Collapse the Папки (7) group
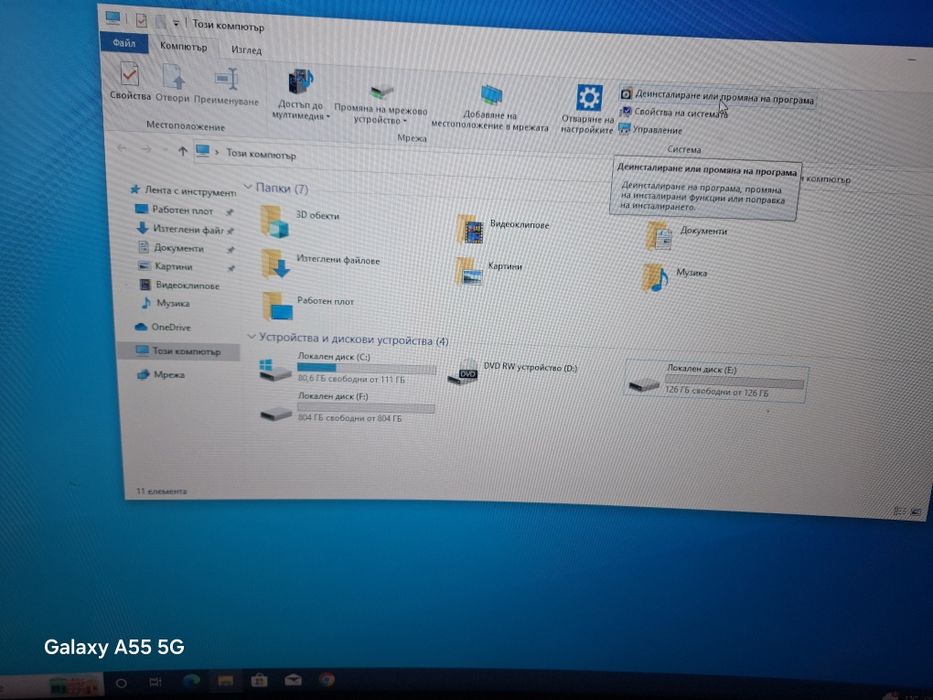 point(248,187)
